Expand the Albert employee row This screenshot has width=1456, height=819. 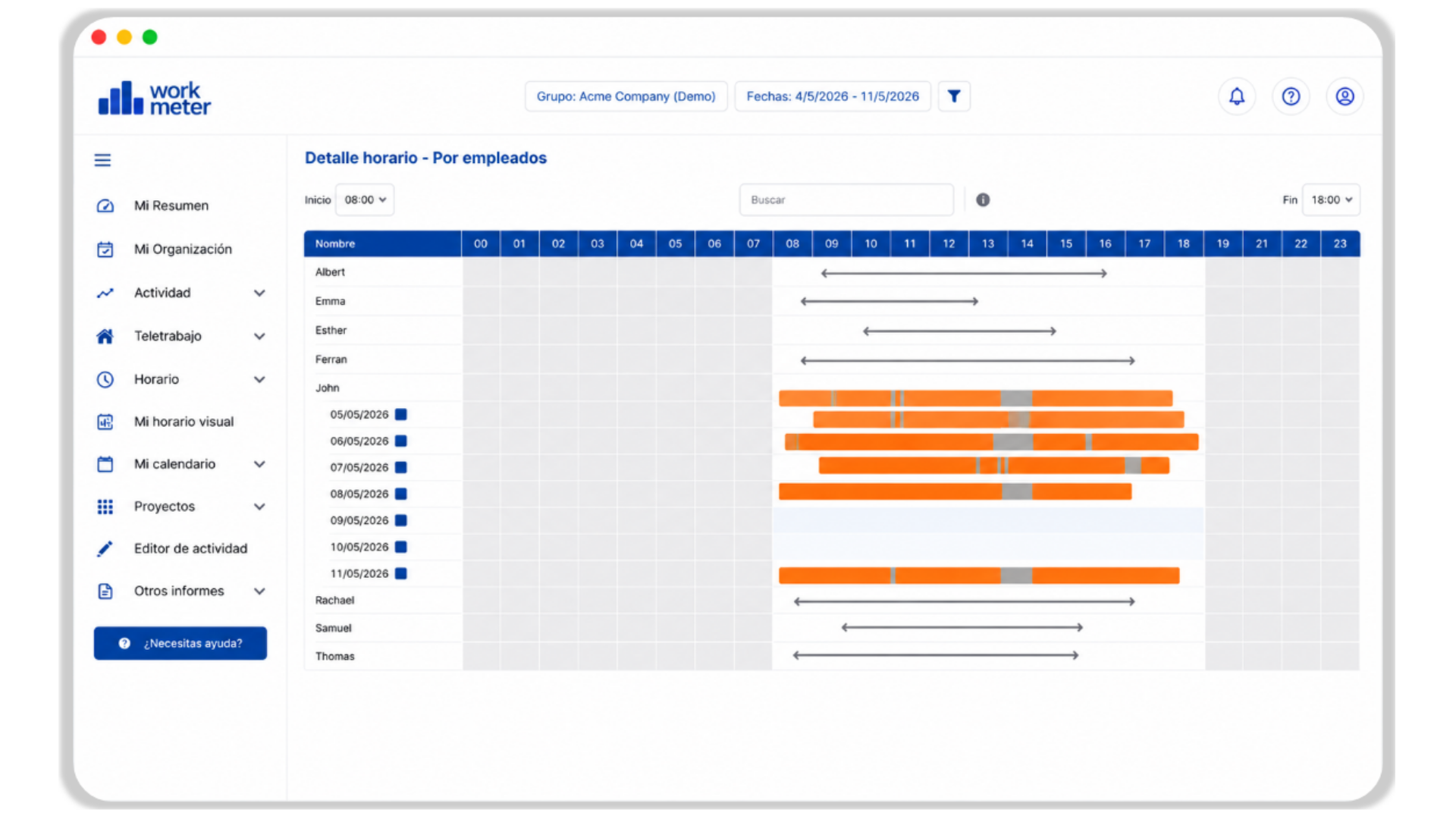[x=330, y=271]
